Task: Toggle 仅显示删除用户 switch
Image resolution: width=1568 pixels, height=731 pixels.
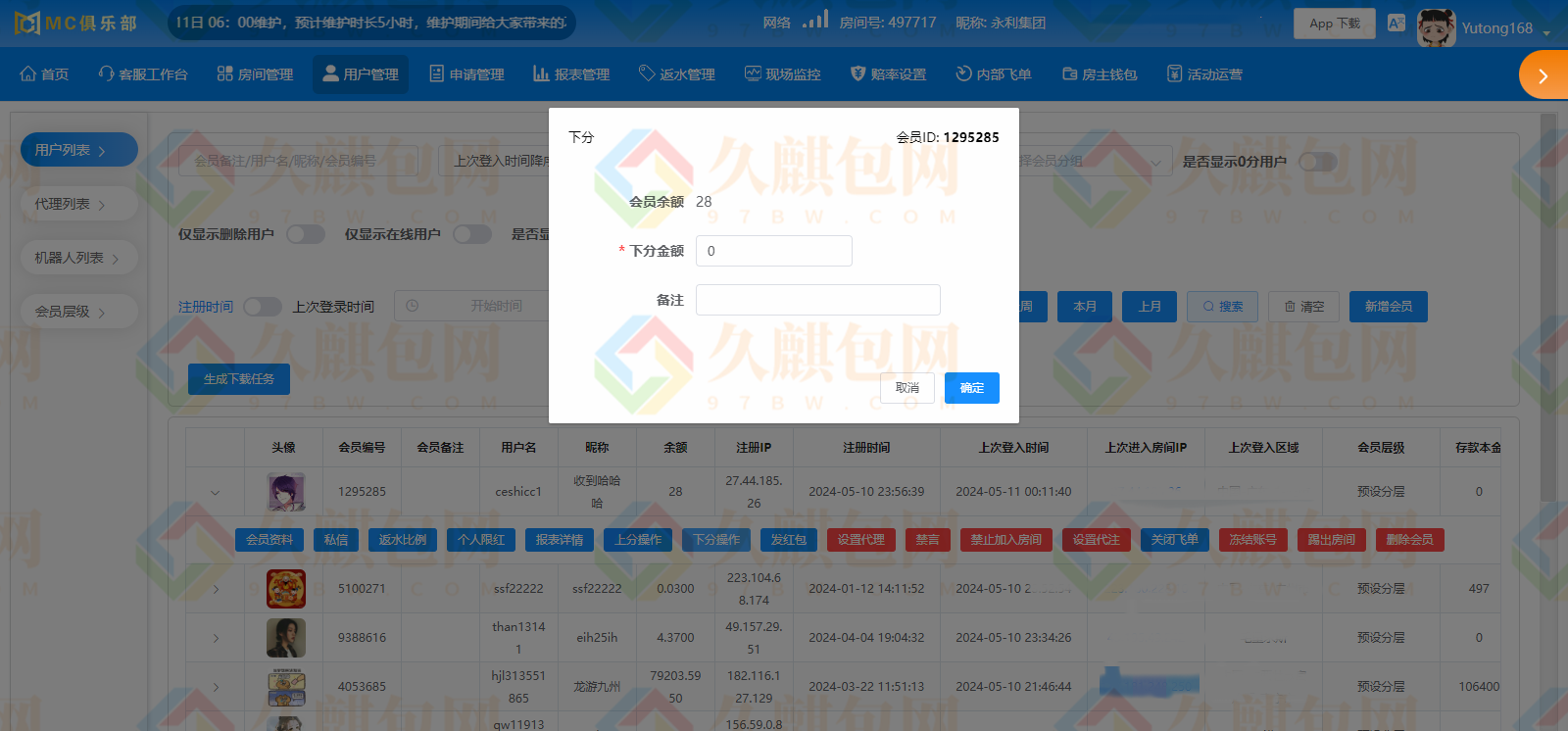Action: (306, 234)
